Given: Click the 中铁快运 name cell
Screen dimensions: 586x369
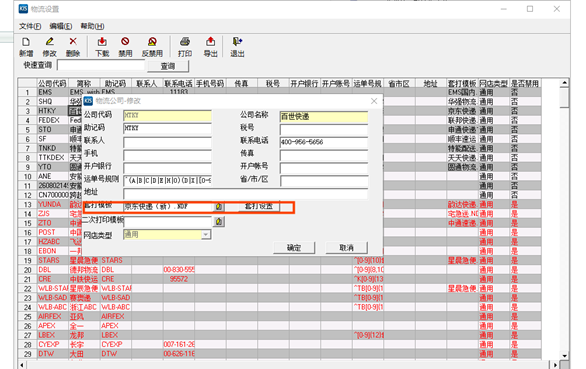Looking at the screenshot, I should click(x=84, y=279).
